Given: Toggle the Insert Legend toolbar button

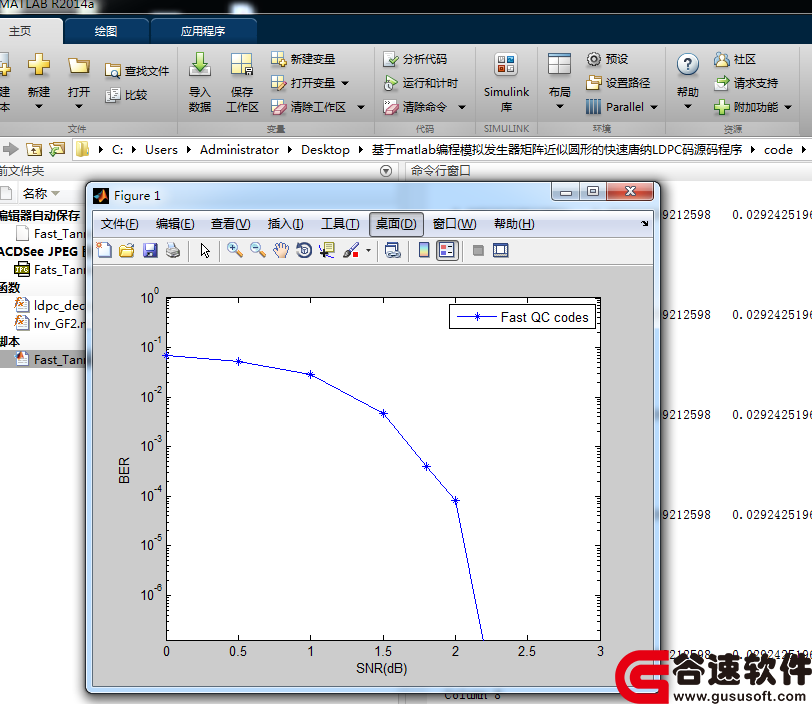Looking at the screenshot, I should 447,251.
